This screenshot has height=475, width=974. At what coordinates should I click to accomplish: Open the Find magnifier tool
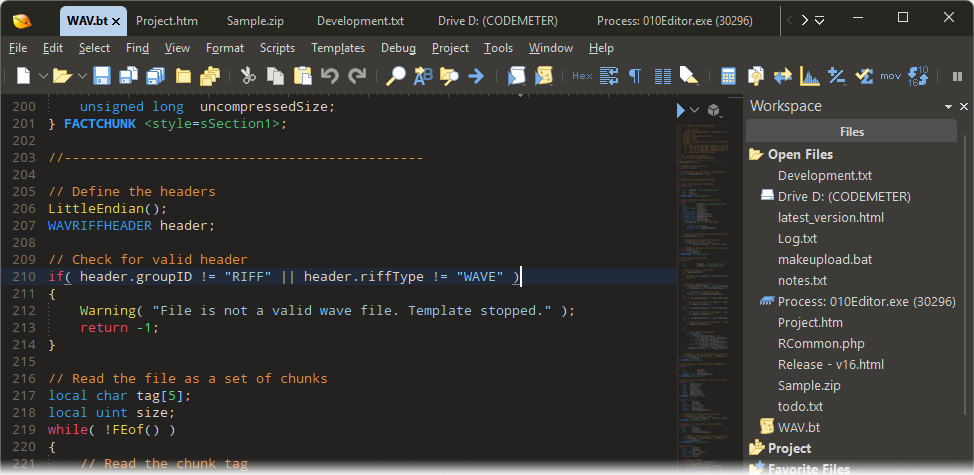(397, 76)
